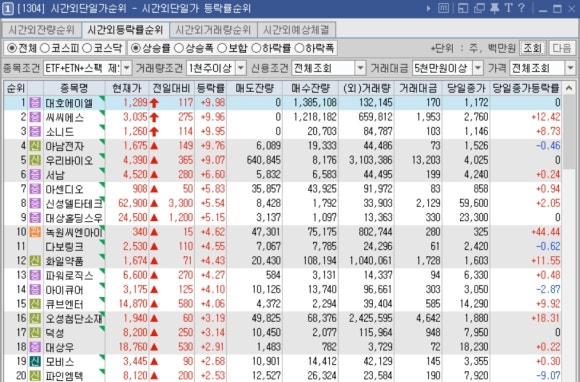Click the market badge icon beside 소니드
This screenshot has height=382, width=580.
pyautogui.click(x=35, y=132)
